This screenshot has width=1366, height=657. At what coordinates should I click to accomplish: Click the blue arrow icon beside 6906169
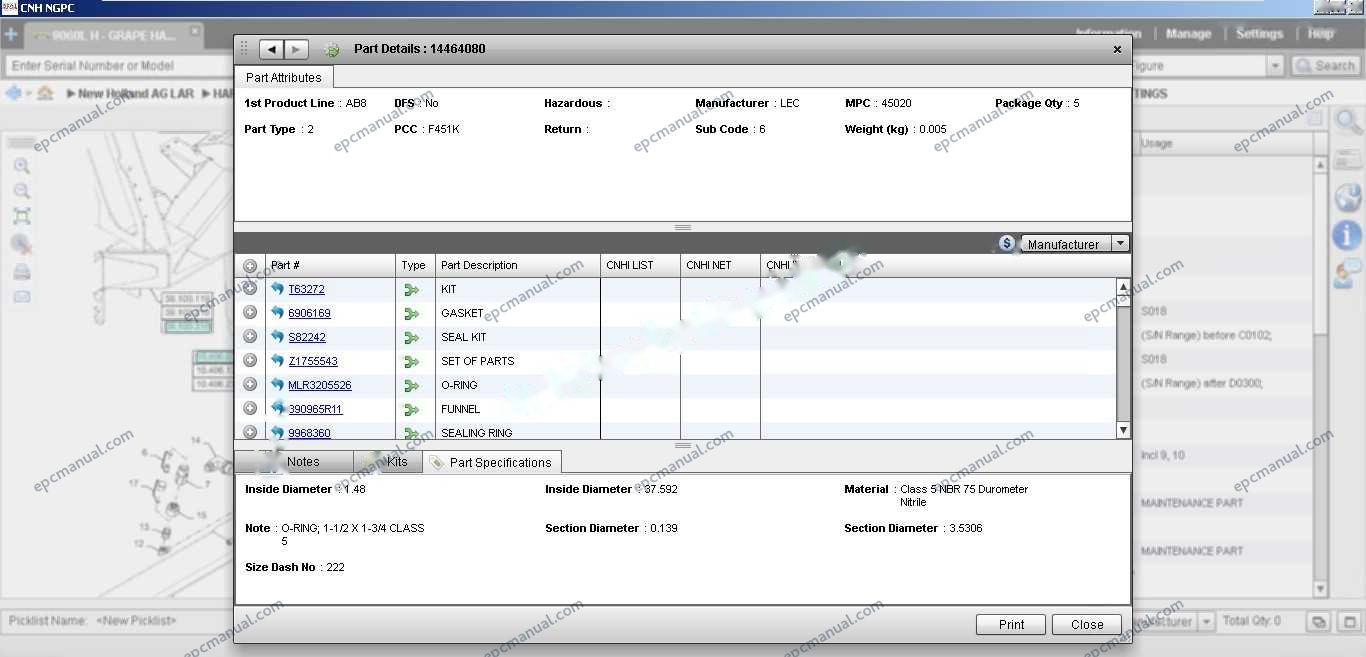point(277,312)
